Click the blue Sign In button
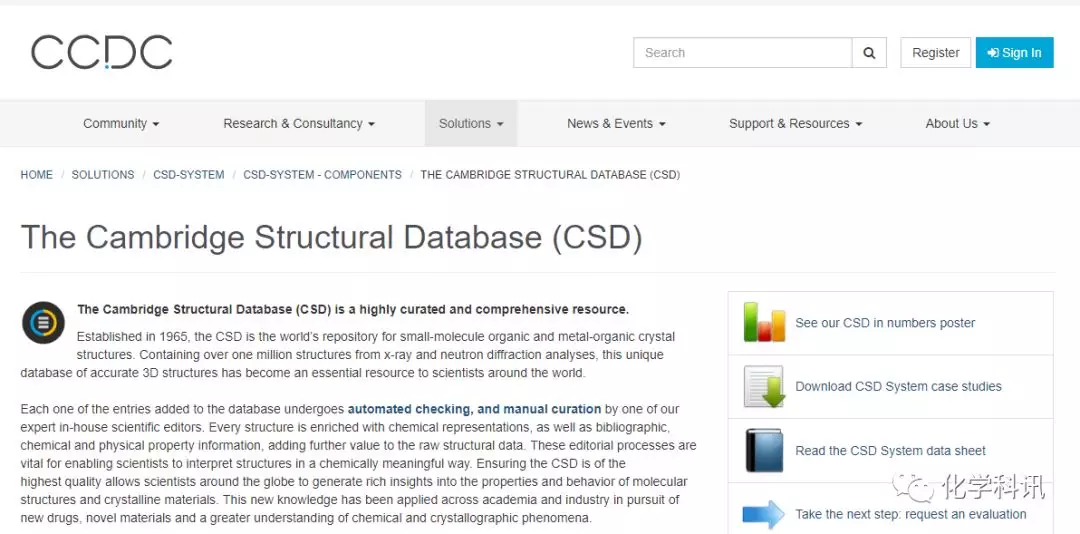Screen dimensions: 1080x534 pyautogui.click(x=1014, y=53)
